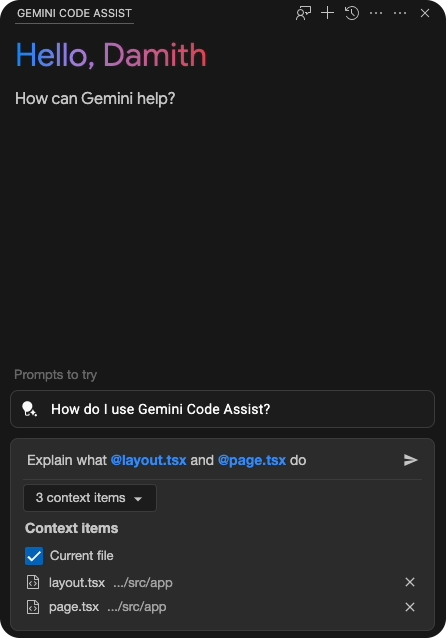Open the second three-dots more menu

[x=400, y=13]
